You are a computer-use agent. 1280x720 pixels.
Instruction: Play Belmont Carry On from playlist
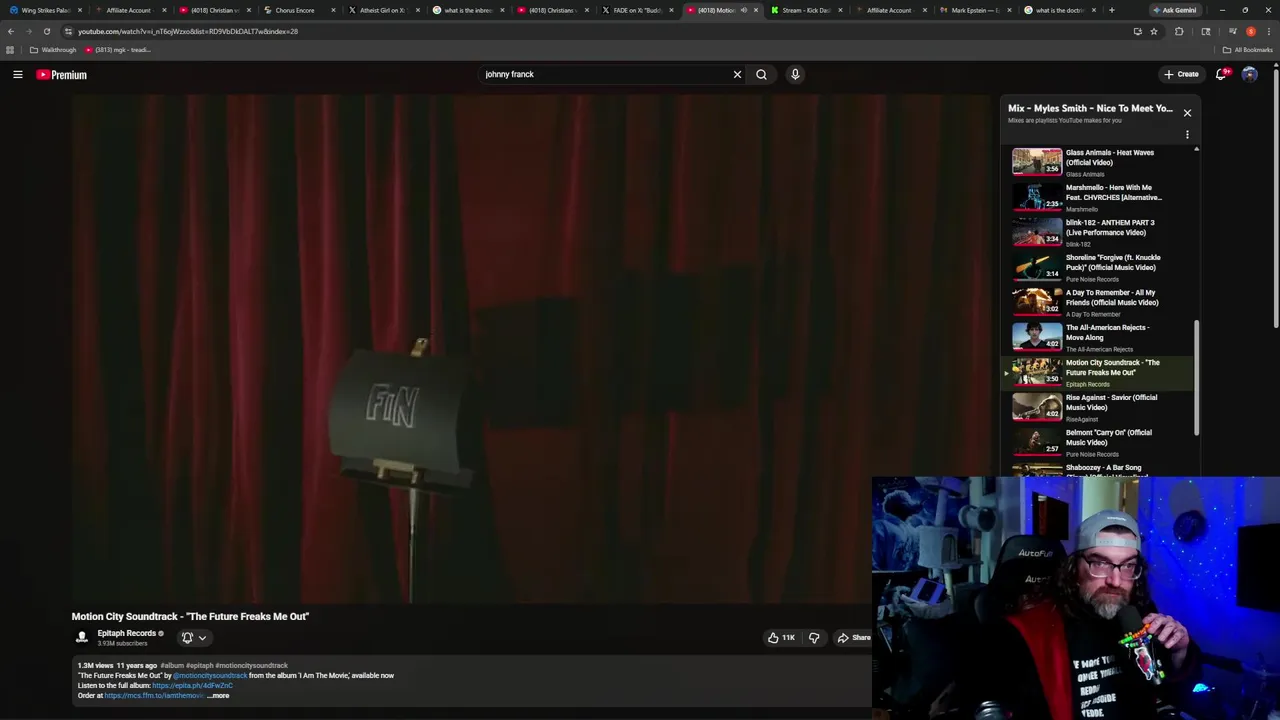1100,442
